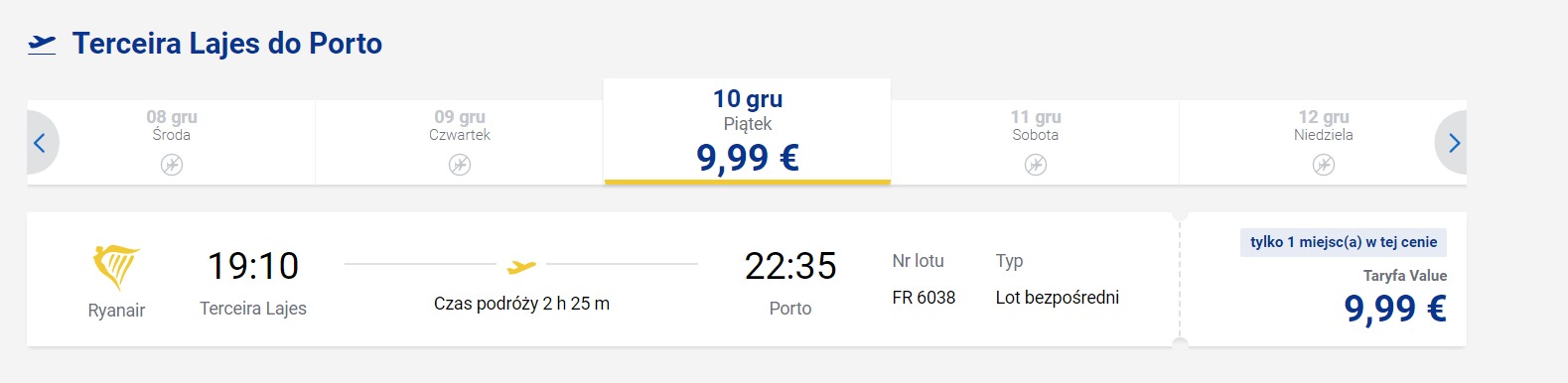Click the no-flight icon under 12 gru

pos(1324,165)
